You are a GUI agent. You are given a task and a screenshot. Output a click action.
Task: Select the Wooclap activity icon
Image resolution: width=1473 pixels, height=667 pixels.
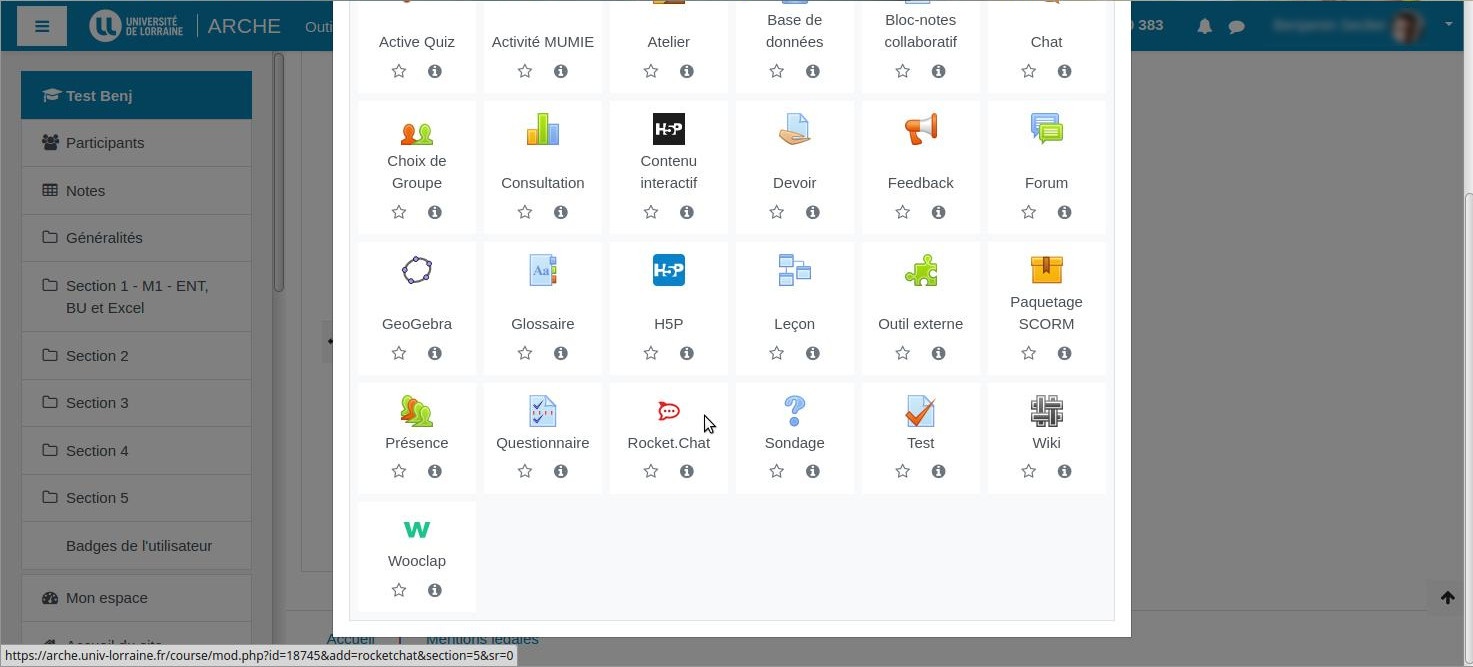(x=417, y=529)
